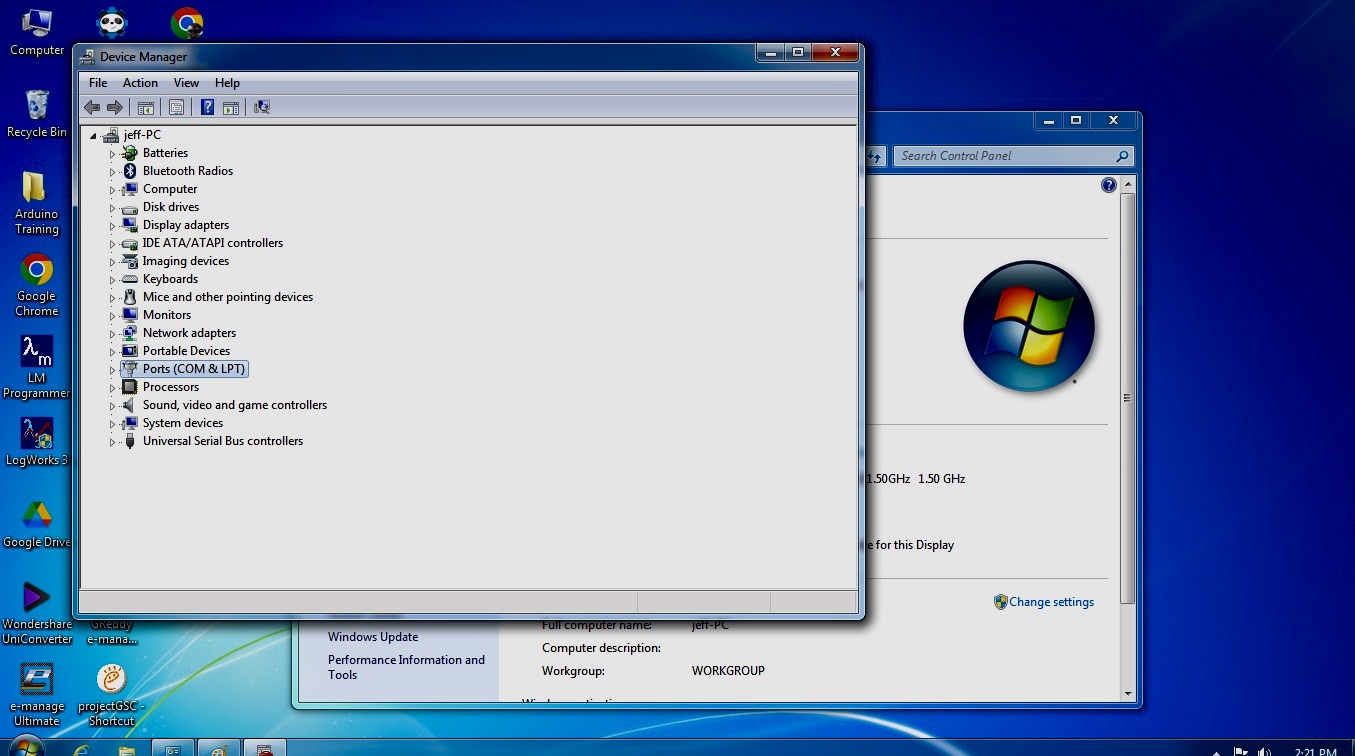Image resolution: width=1355 pixels, height=756 pixels.
Task: Click Show/Hide Action Pane toolbar icon
Action: (x=231, y=107)
